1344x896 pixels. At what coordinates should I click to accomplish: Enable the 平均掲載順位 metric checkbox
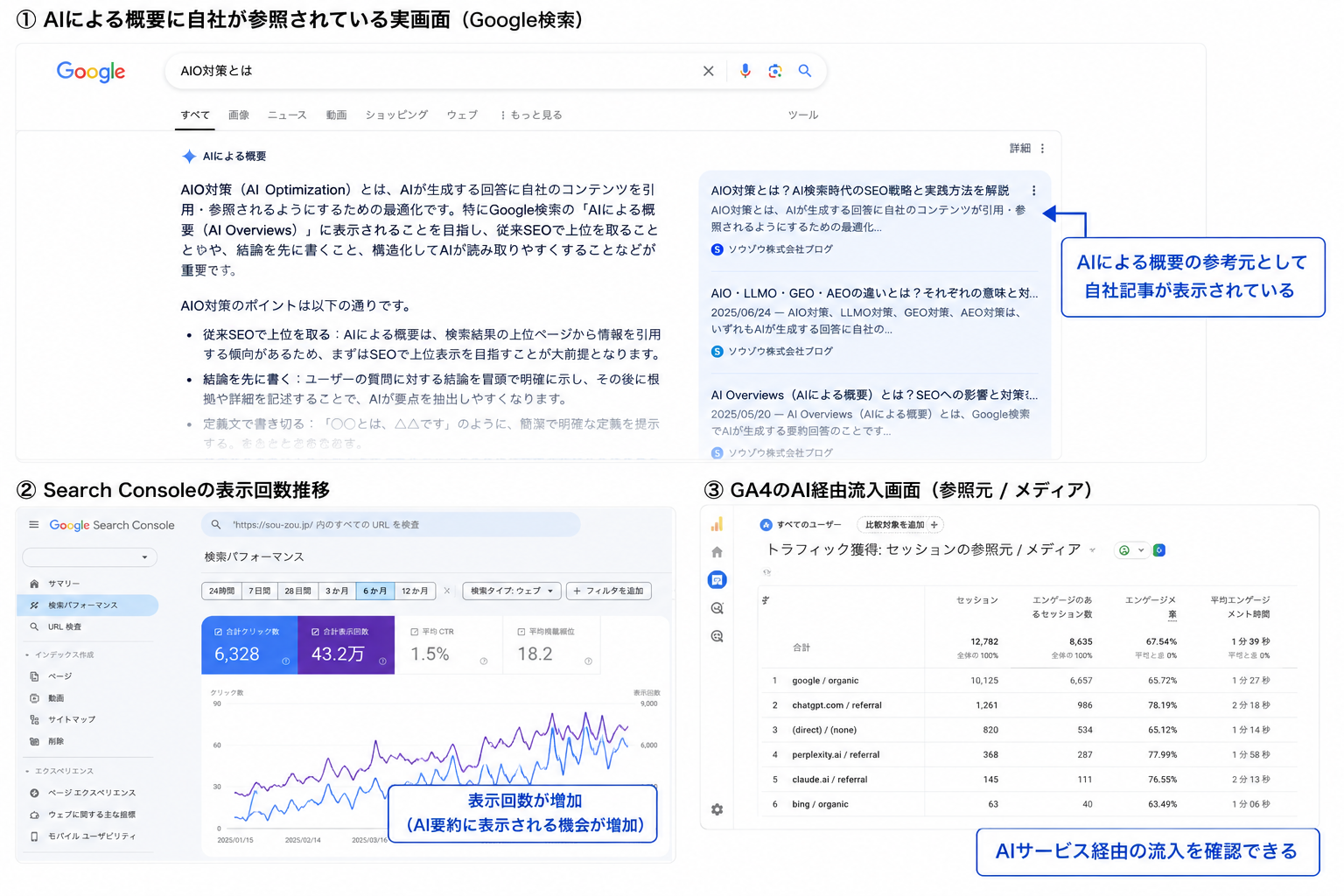521,632
